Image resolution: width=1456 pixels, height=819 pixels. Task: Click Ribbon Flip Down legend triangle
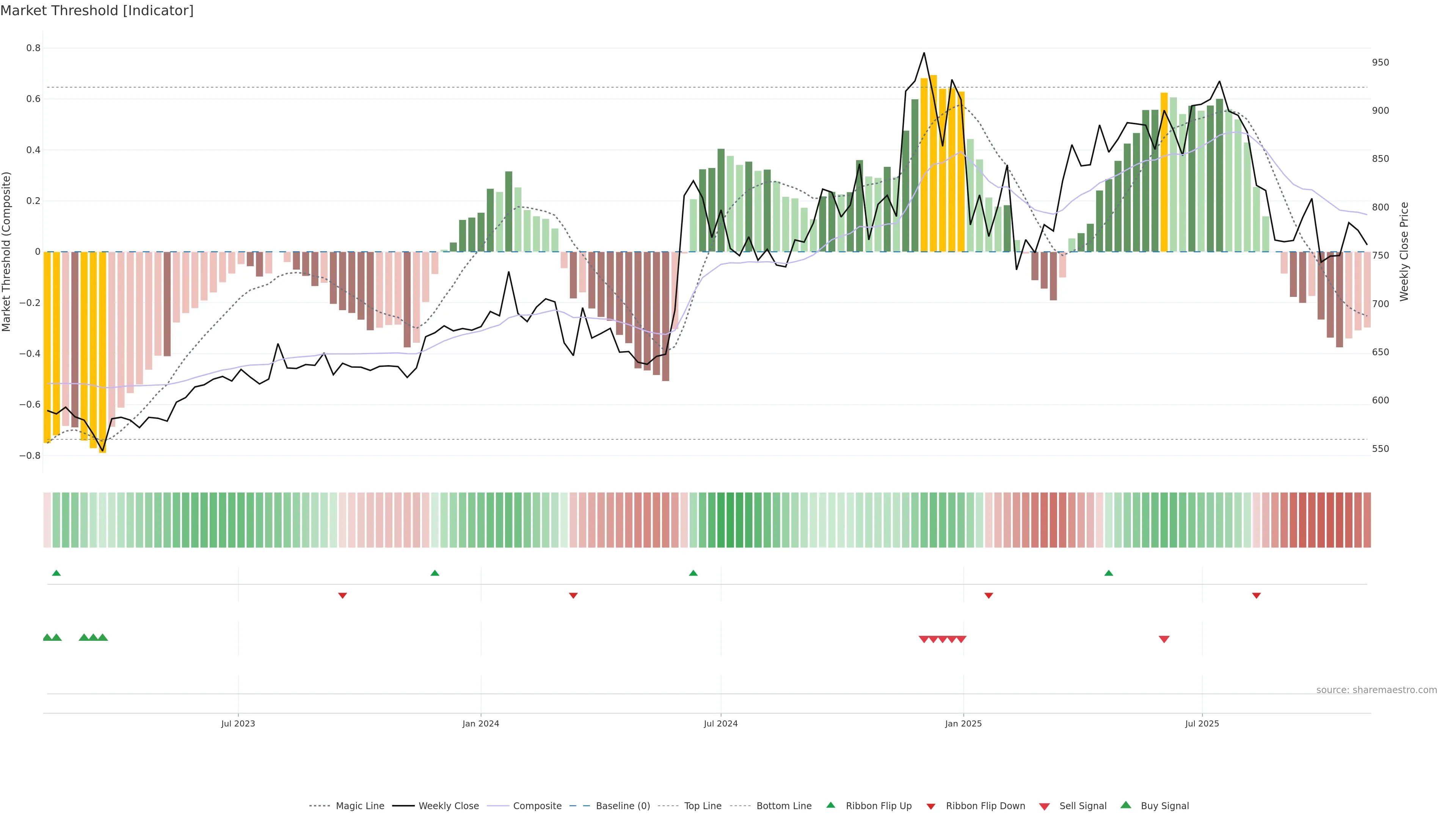tap(931, 806)
